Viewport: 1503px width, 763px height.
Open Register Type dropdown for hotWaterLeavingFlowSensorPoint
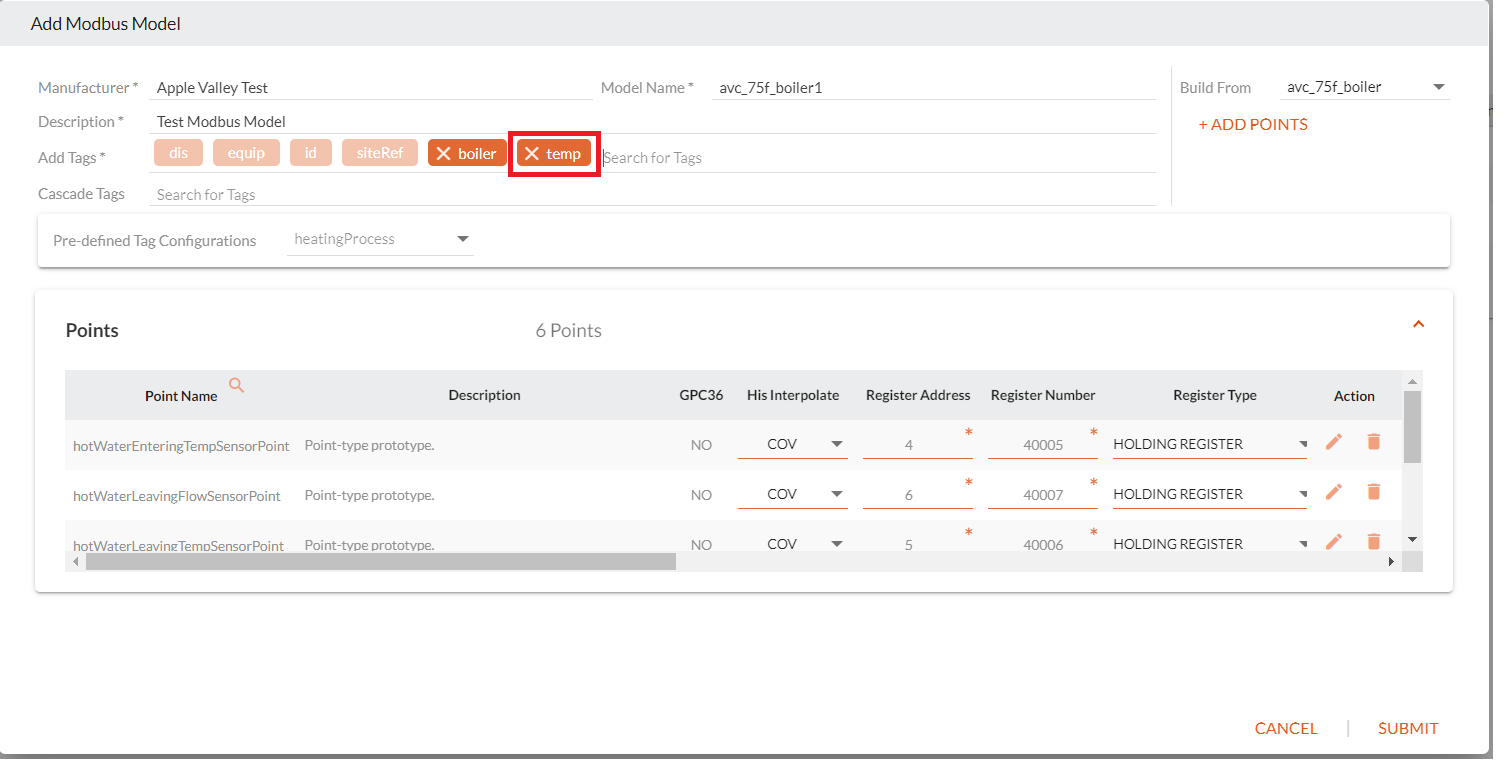pyautogui.click(x=1210, y=494)
